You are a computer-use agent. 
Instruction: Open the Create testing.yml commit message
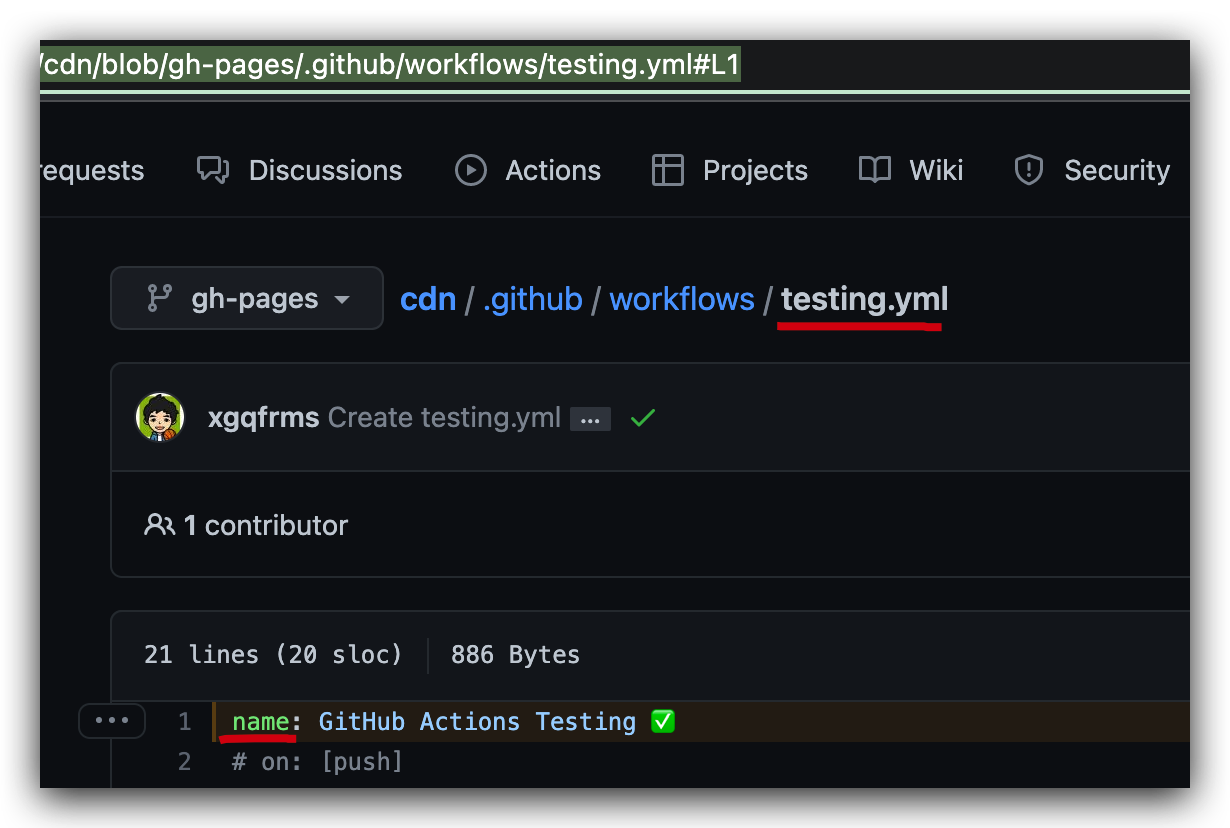point(444,418)
